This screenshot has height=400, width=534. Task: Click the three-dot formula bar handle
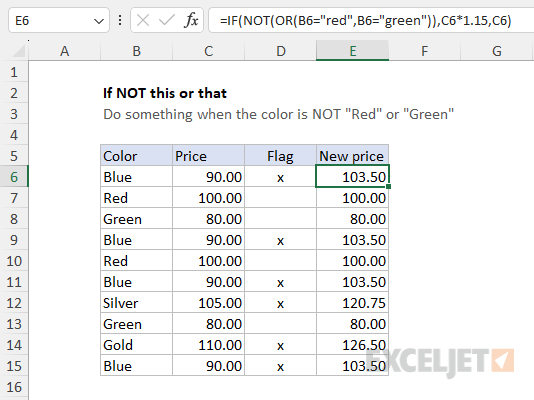(120, 20)
